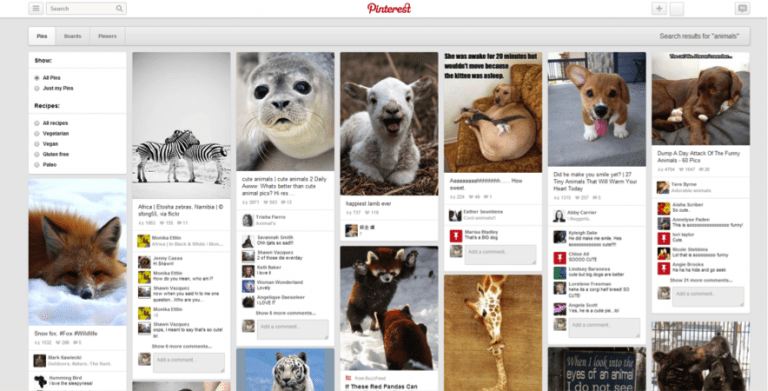The width and height of the screenshot is (768, 391).
Task: Open the notifications speech bubble icon
Action: point(742,8)
